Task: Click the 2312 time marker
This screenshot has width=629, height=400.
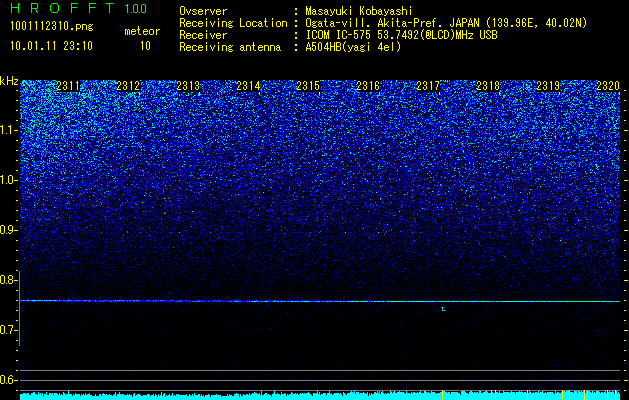Action: tap(128, 86)
